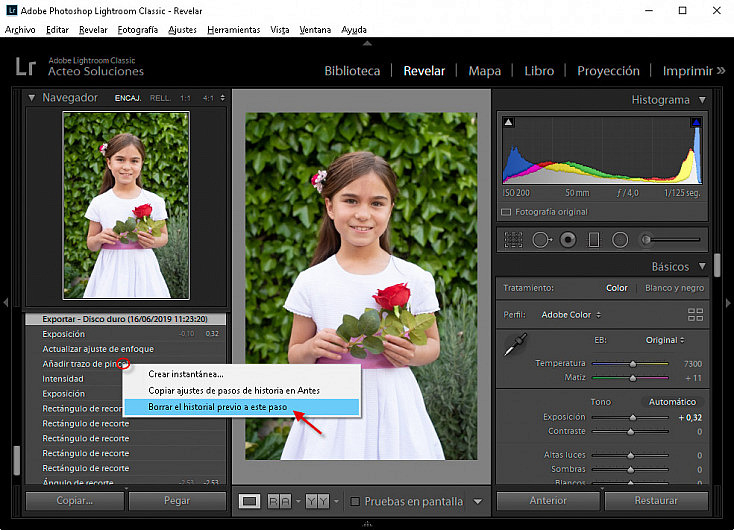The height and width of the screenshot is (530, 734).
Task: Select the Adjustment brush tool
Action: [646, 240]
